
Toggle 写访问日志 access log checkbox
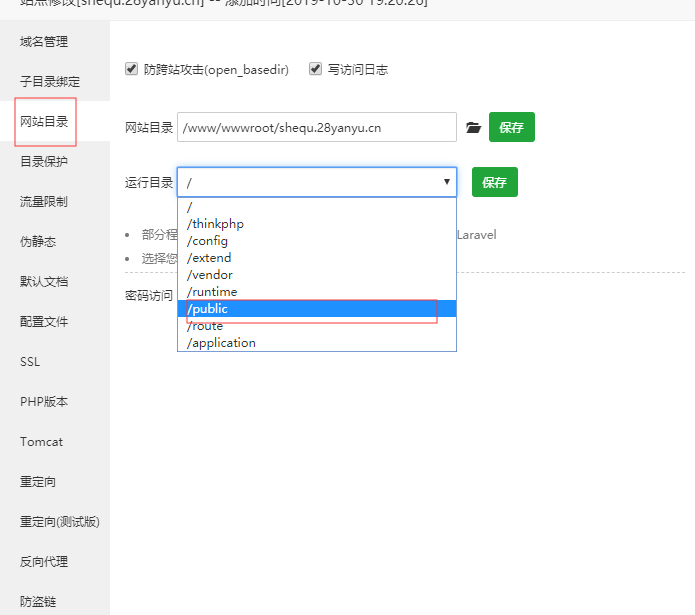pyautogui.click(x=315, y=69)
